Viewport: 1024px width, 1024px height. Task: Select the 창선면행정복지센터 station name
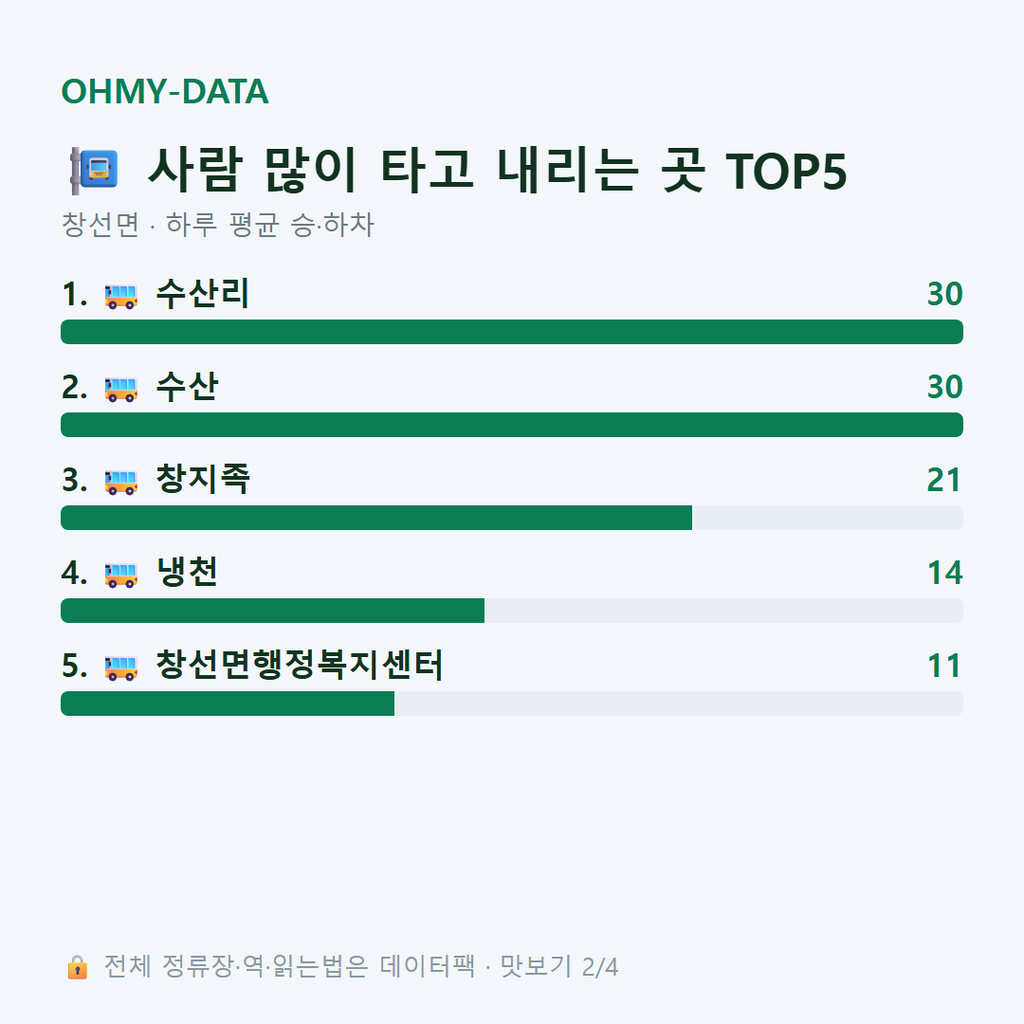(299, 665)
